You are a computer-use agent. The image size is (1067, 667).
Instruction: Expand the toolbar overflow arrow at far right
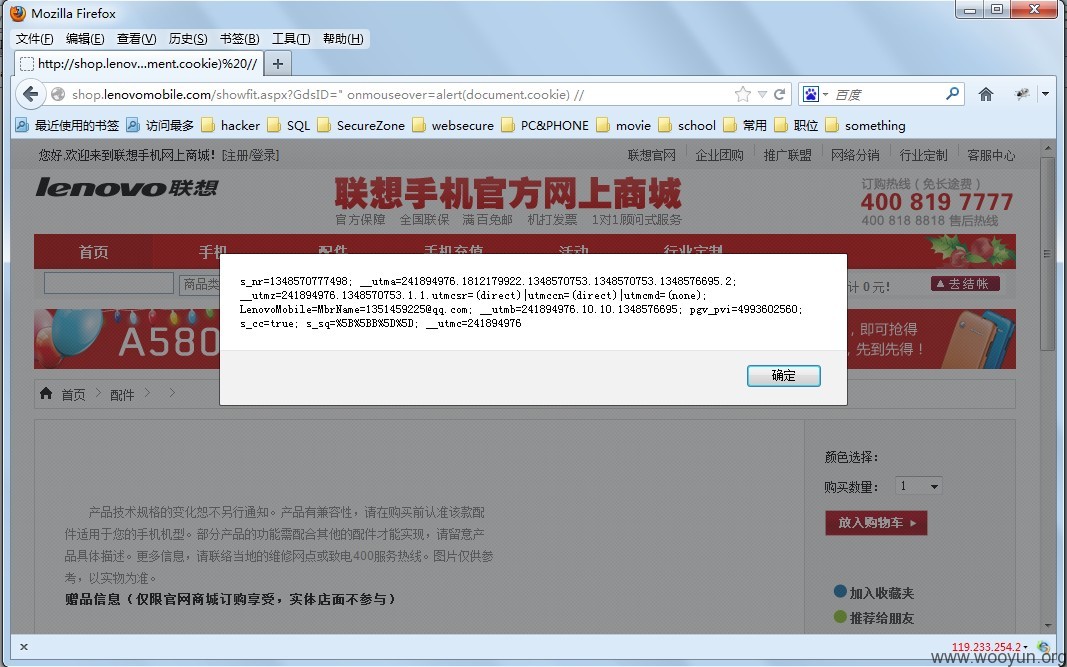[1045, 94]
